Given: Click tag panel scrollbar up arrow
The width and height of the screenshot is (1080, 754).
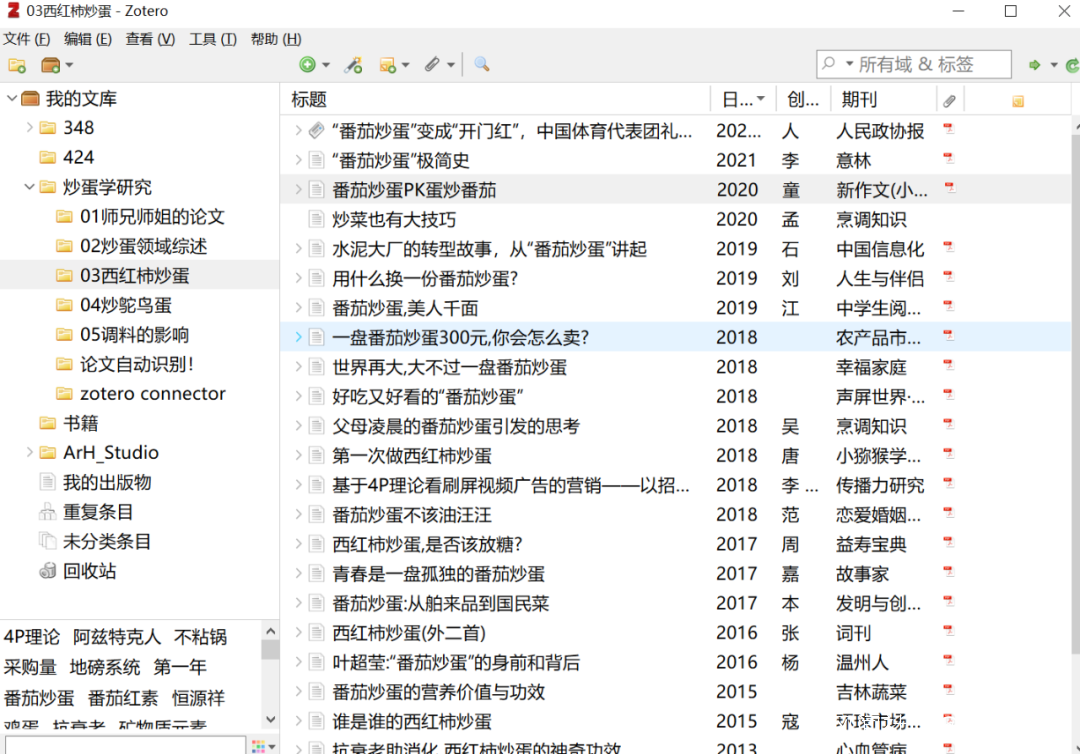Looking at the screenshot, I should coord(270,631).
